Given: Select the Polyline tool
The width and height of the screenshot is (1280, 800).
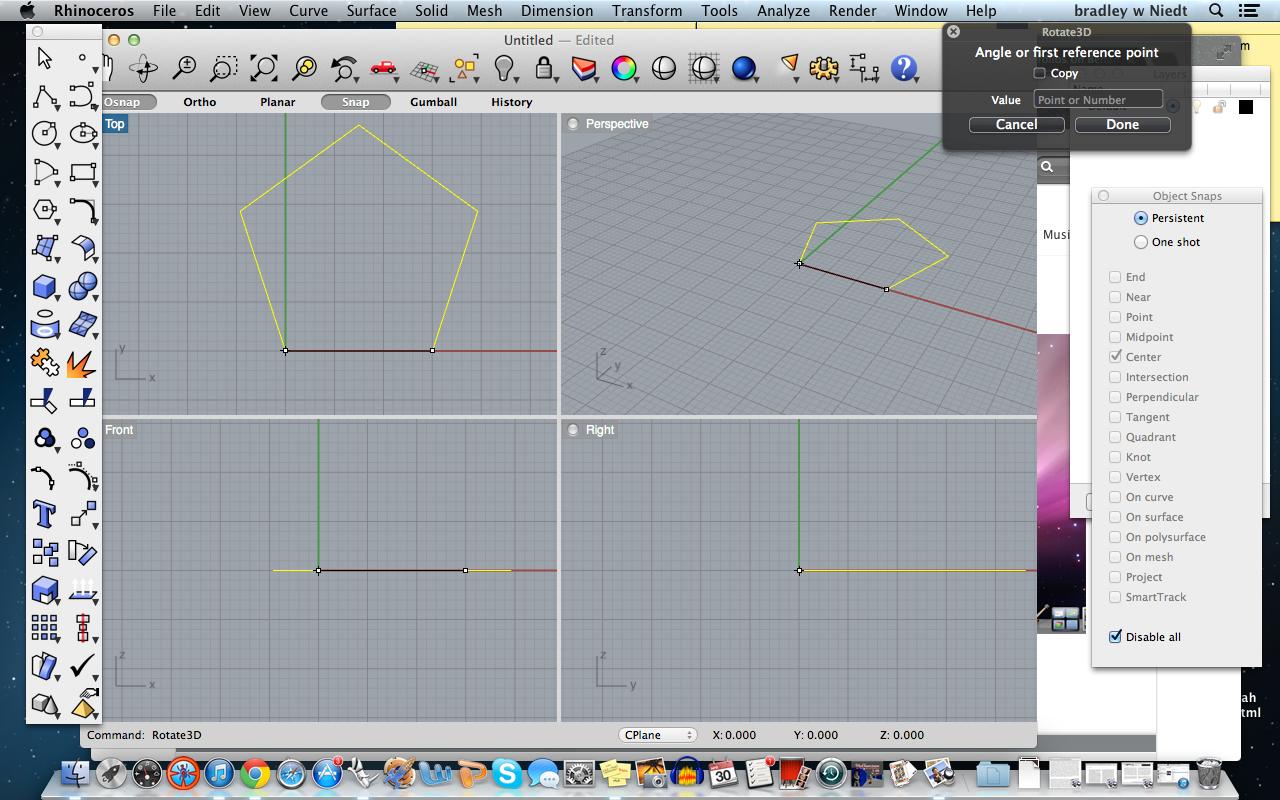Looking at the screenshot, I should [44, 96].
